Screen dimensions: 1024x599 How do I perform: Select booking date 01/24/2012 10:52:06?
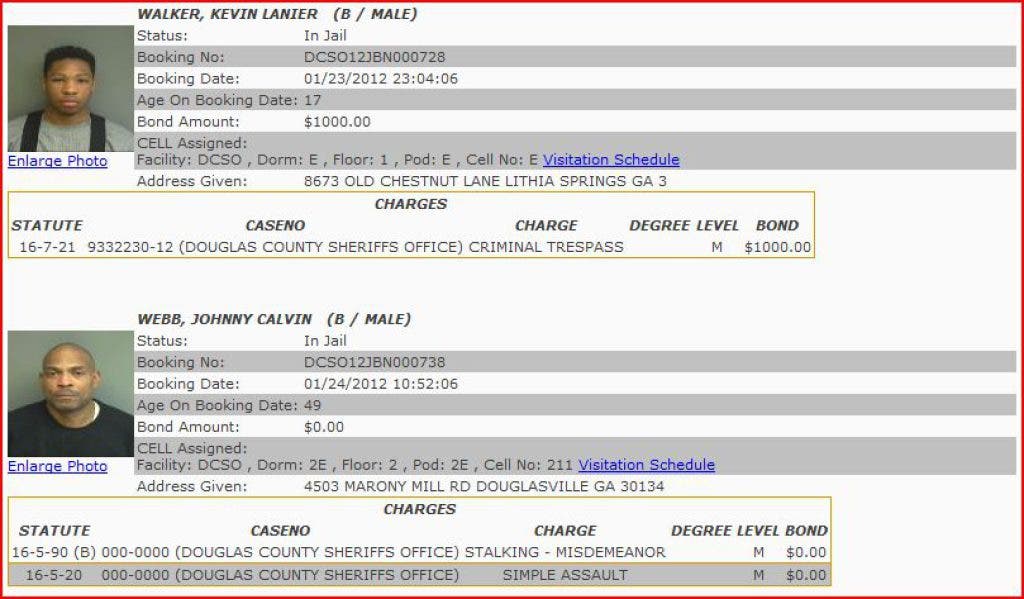[x=380, y=384]
